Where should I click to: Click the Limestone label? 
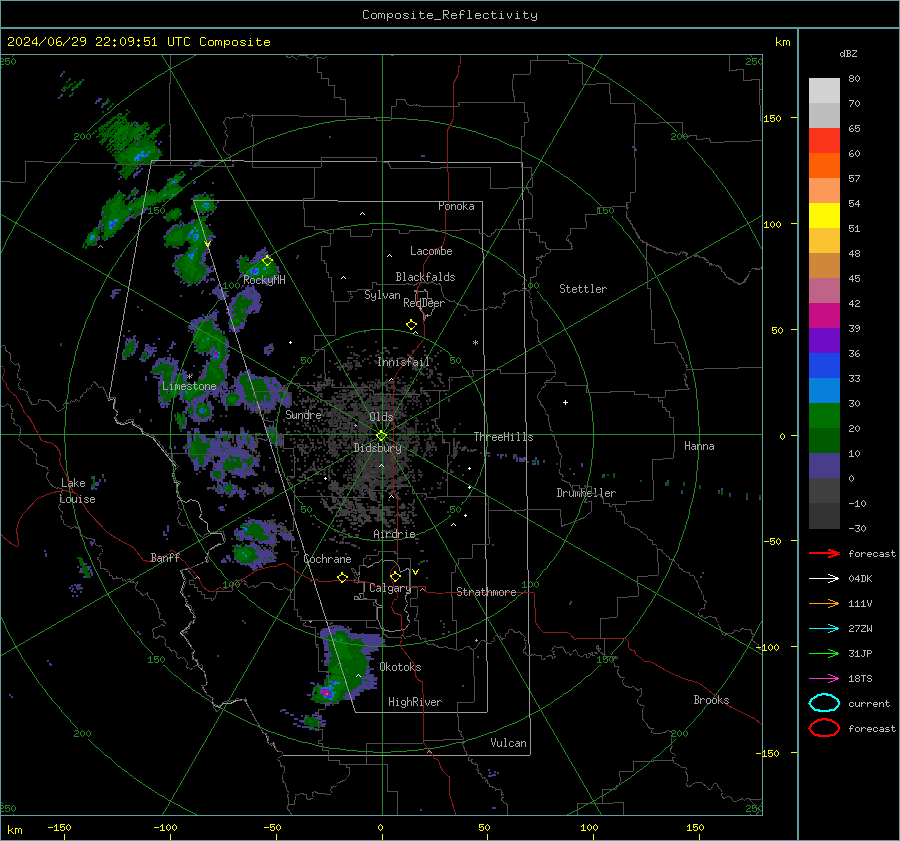189,386
